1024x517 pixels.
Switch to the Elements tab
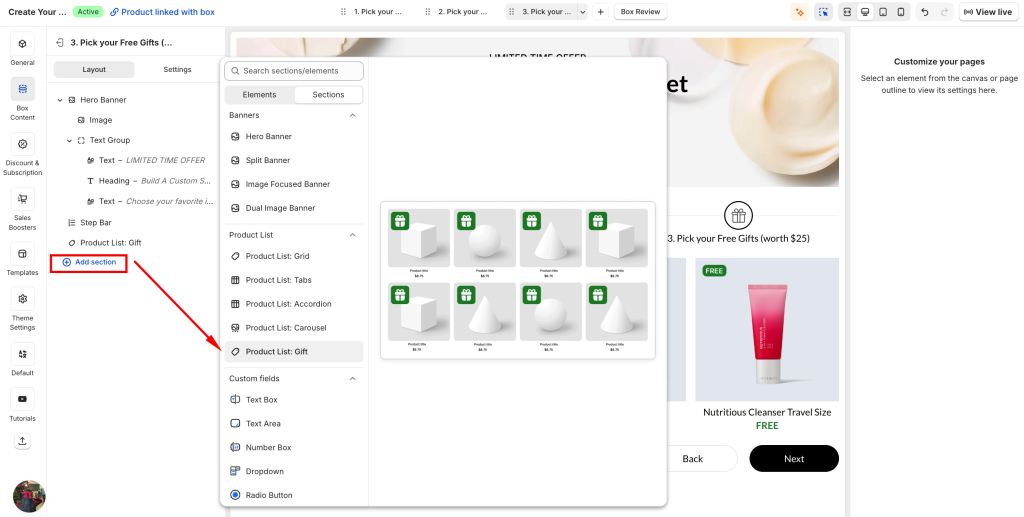point(259,95)
